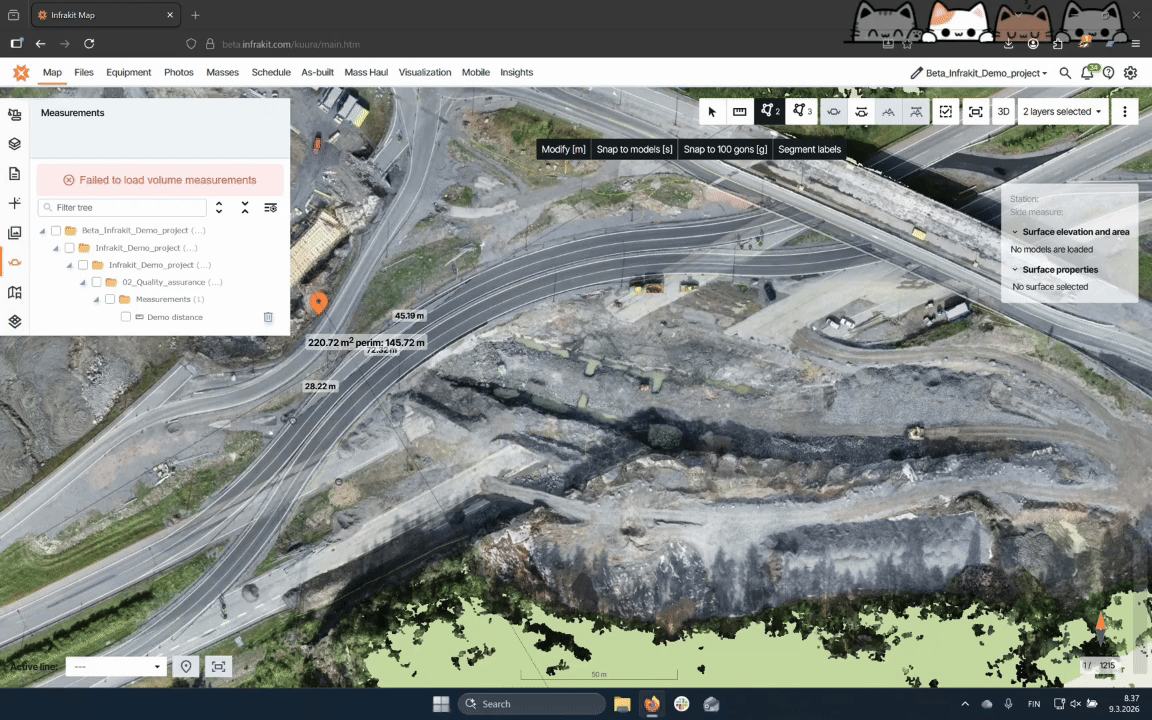
Task: Expand all tree nodes
Action: (x=219, y=208)
